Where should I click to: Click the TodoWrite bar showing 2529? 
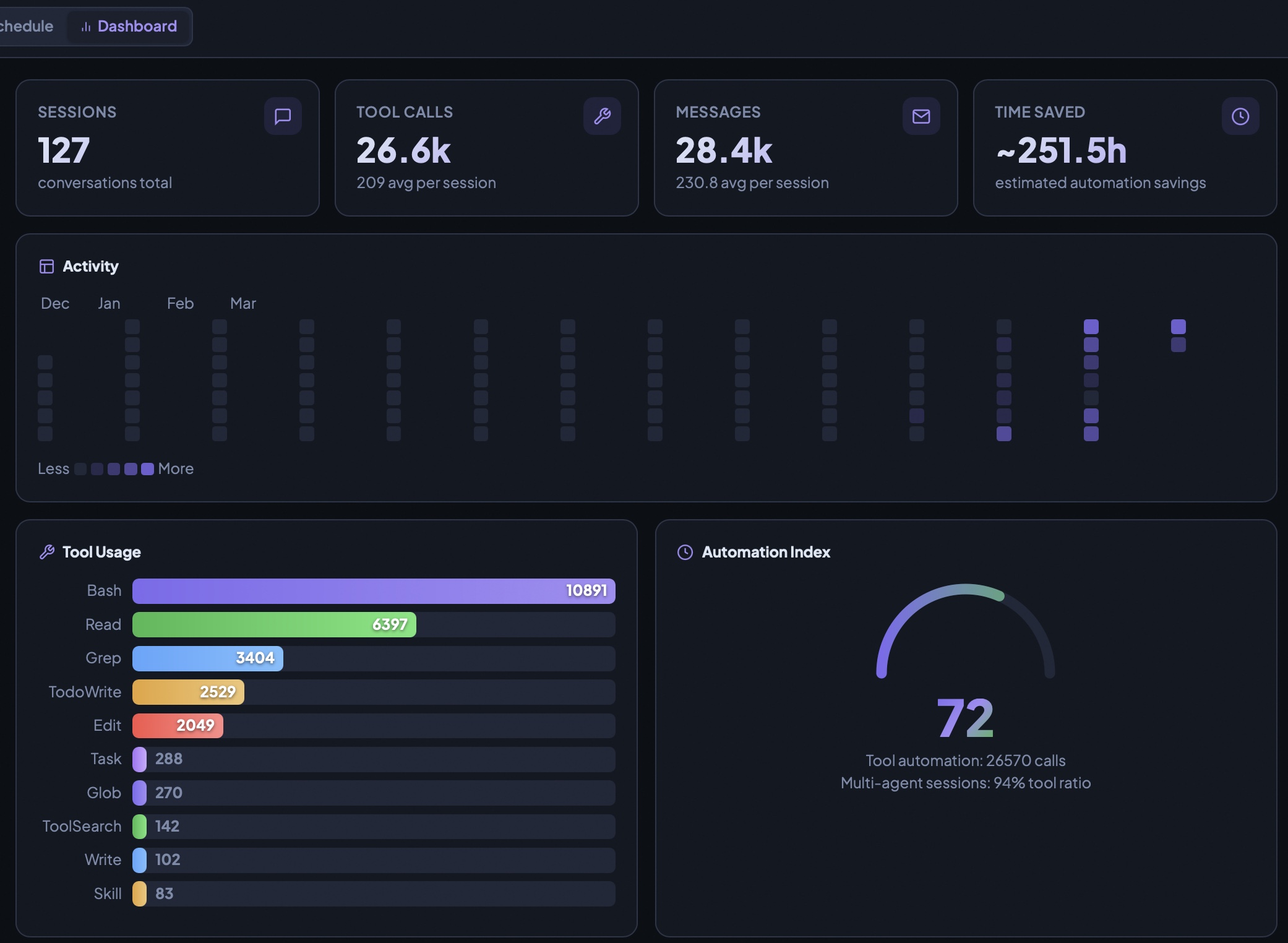(188, 692)
